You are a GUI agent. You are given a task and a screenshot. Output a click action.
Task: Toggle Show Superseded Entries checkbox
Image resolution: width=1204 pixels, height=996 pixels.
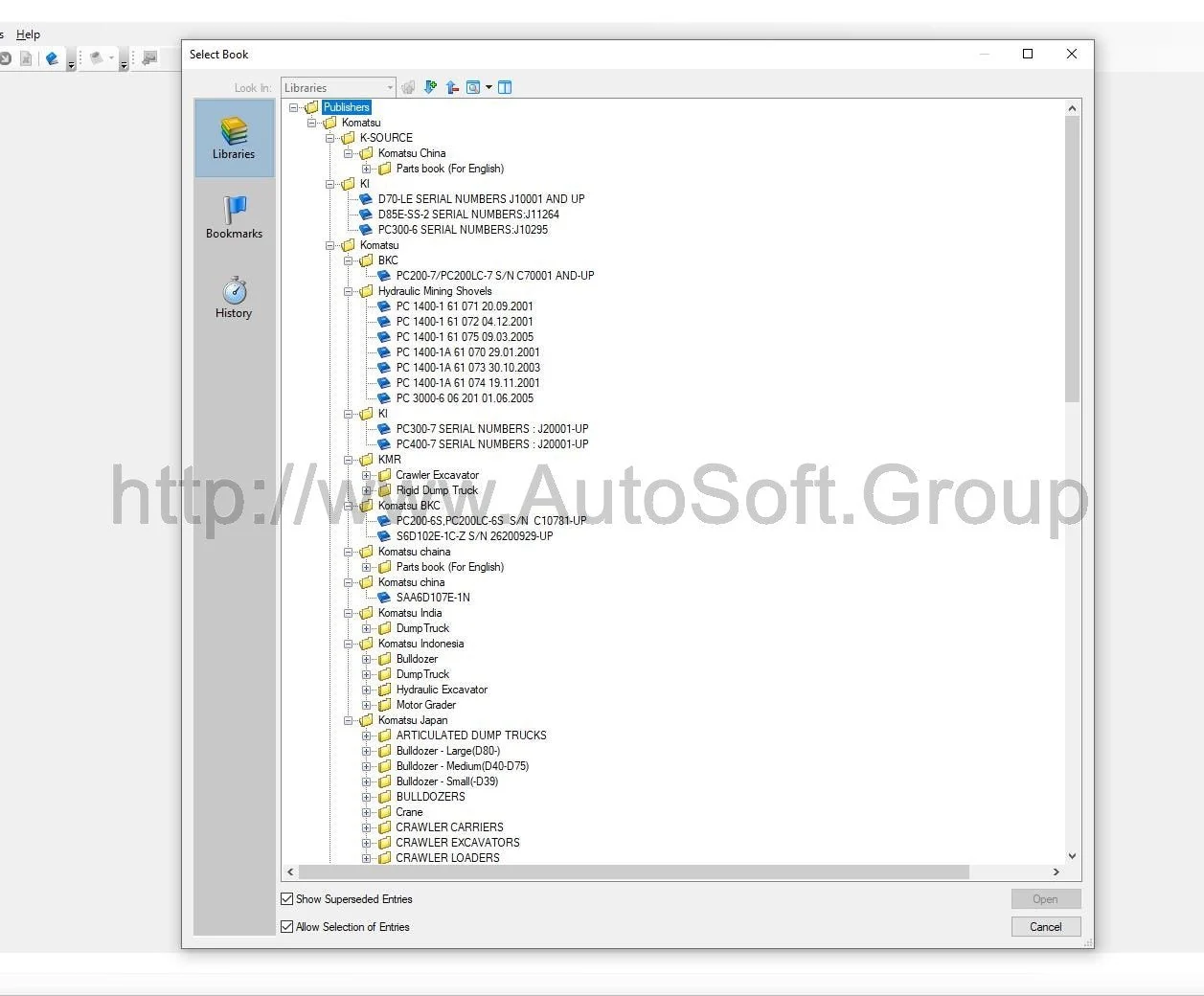click(286, 899)
